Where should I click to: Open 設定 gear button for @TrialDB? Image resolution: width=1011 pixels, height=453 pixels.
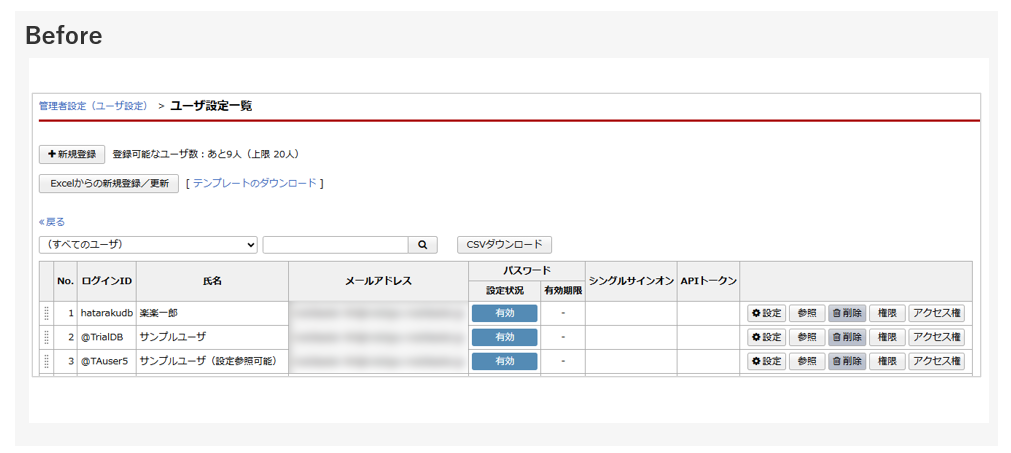click(x=767, y=338)
